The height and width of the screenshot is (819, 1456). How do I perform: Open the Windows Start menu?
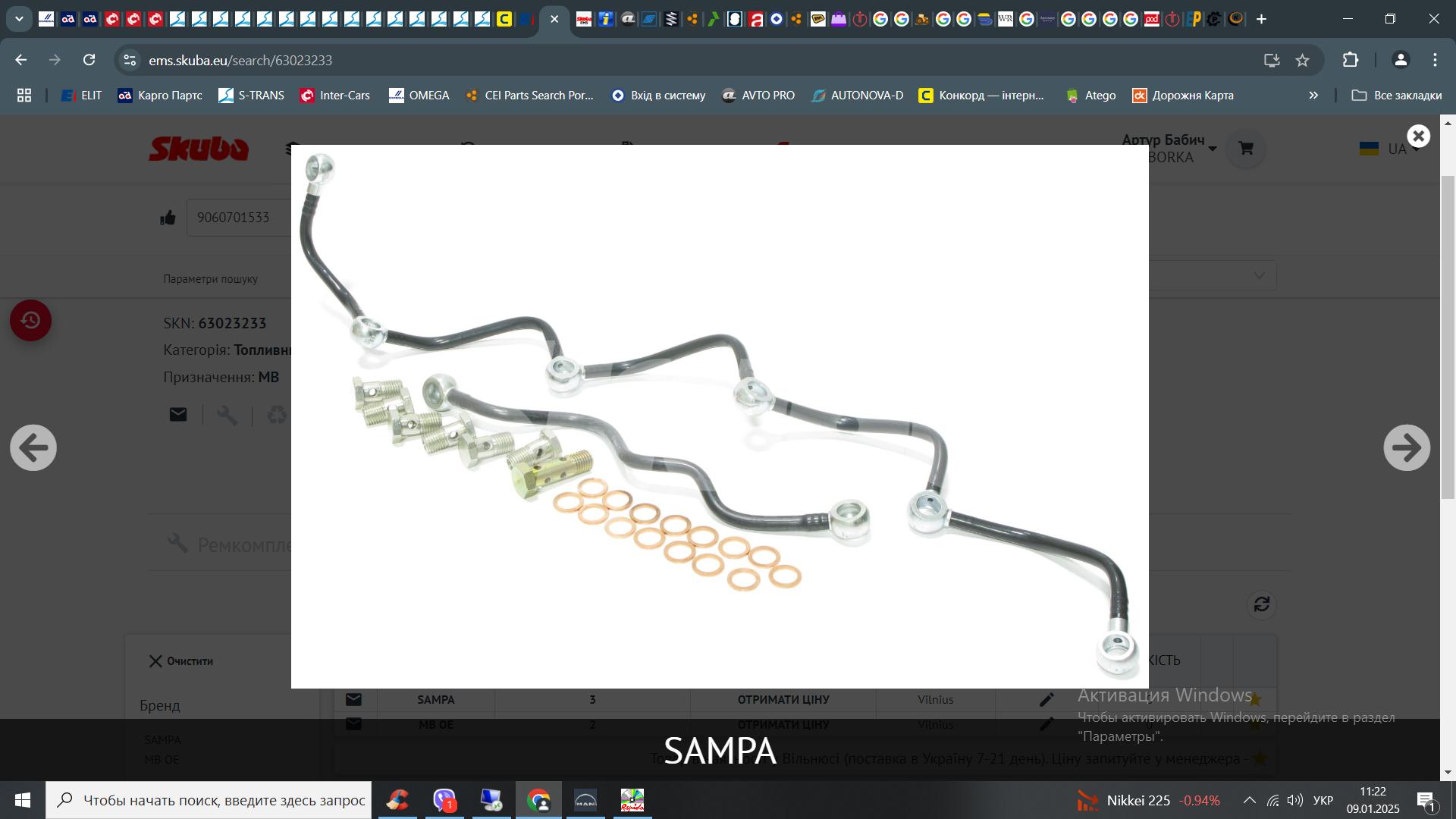[x=23, y=800]
